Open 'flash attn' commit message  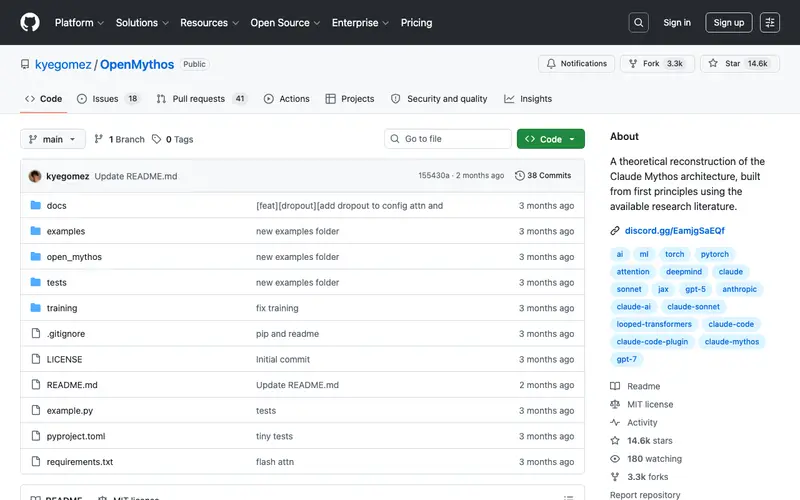pyautogui.click(x=274, y=461)
